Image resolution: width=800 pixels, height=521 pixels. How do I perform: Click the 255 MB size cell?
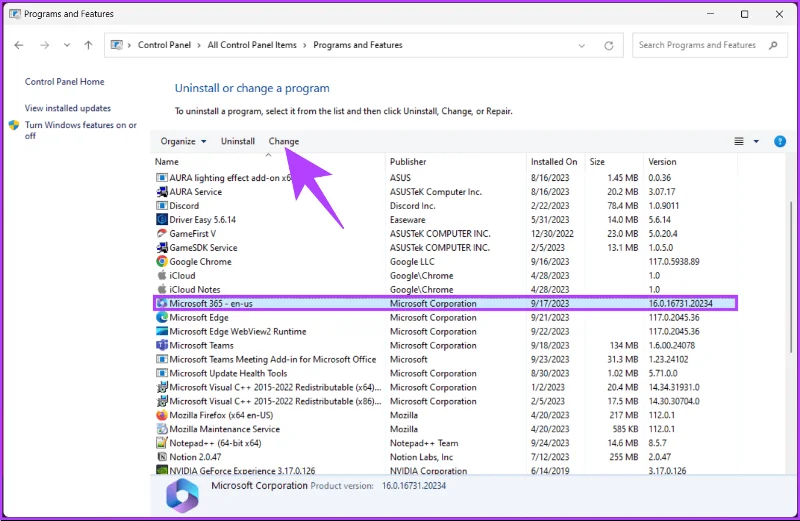click(x=623, y=457)
